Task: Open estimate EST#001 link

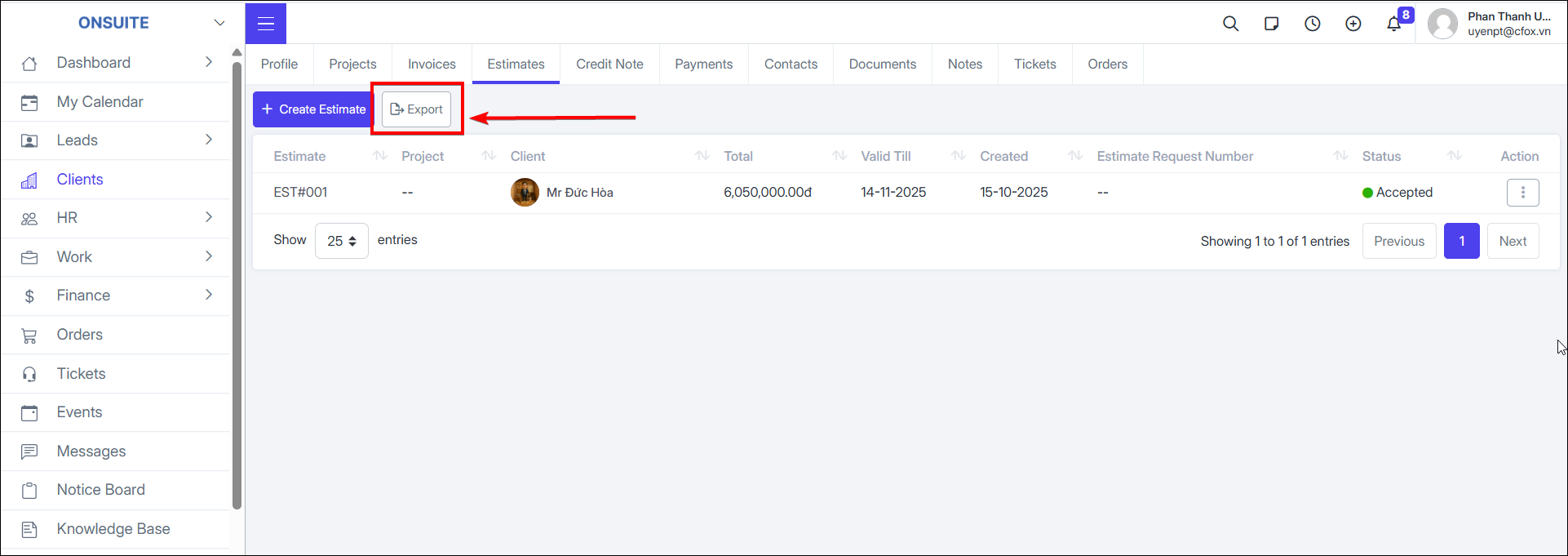Action: point(300,193)
